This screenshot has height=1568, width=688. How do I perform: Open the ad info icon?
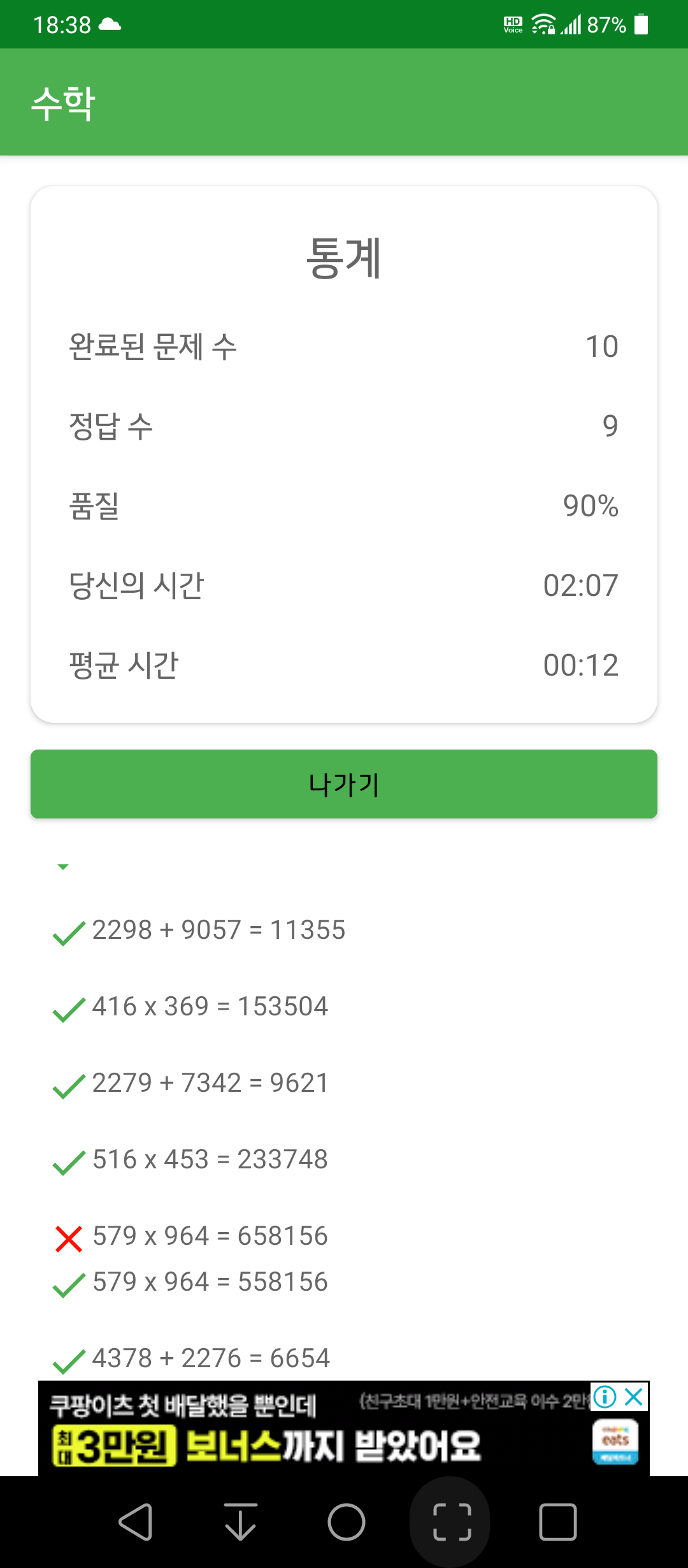(605, 1397)
